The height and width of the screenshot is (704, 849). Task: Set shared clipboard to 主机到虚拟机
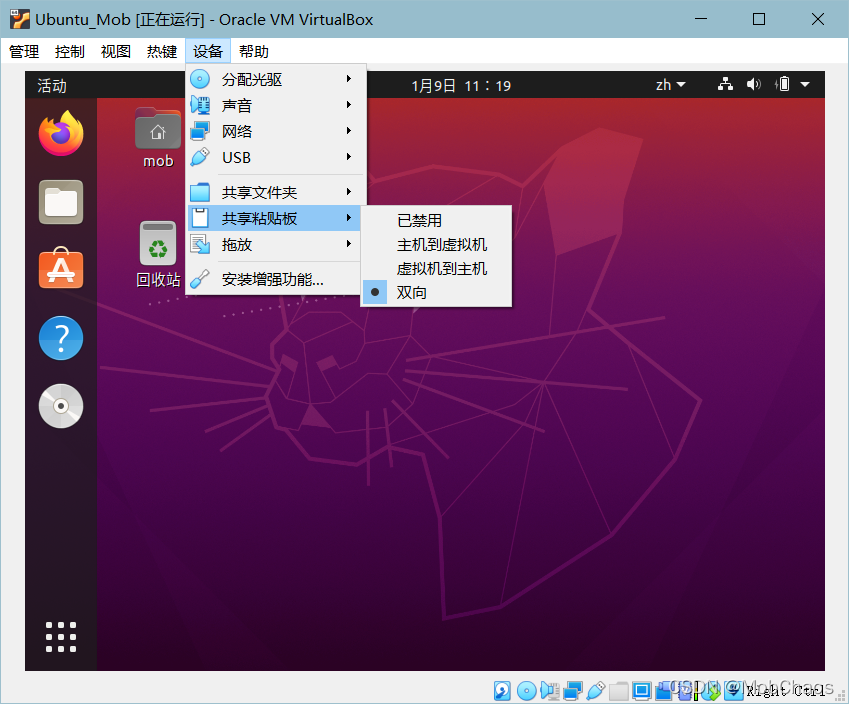[x=436, y=245]
